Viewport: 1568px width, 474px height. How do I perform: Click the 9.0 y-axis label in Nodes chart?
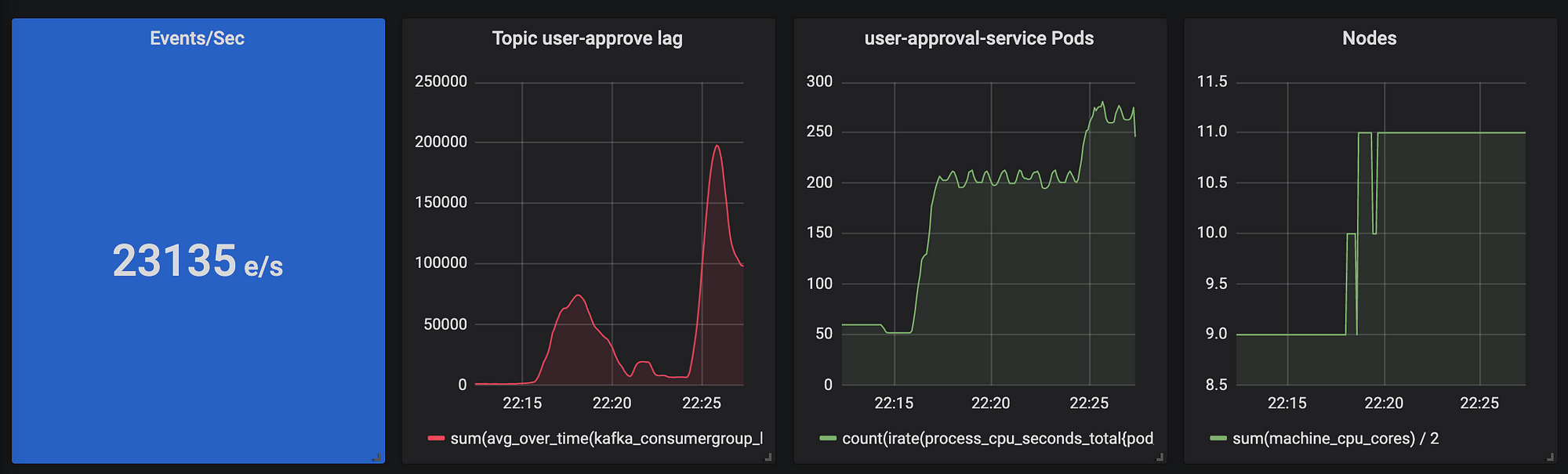click(1216, 334)
